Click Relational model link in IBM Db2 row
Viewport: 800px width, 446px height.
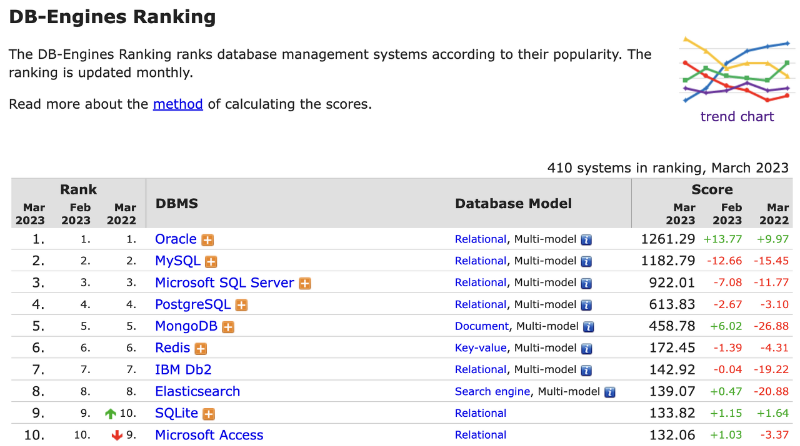[x=481, y=369]
